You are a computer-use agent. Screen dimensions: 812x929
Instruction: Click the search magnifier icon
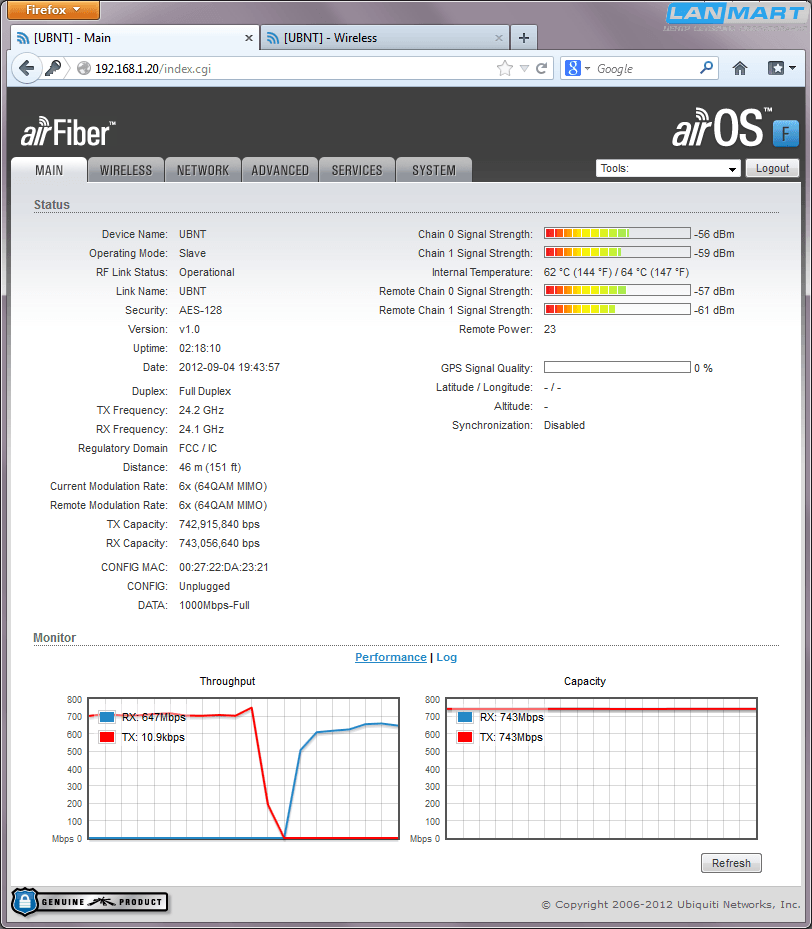(x=706, y=68)
